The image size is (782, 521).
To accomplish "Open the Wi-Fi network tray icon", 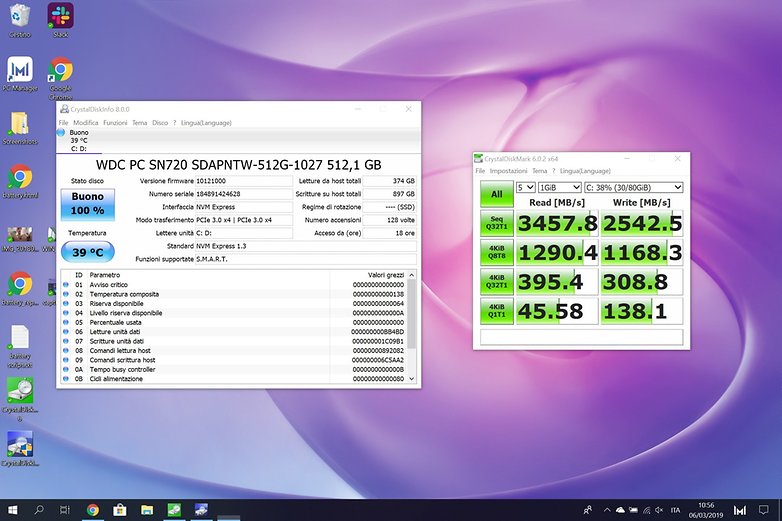I will coord(646,510).
